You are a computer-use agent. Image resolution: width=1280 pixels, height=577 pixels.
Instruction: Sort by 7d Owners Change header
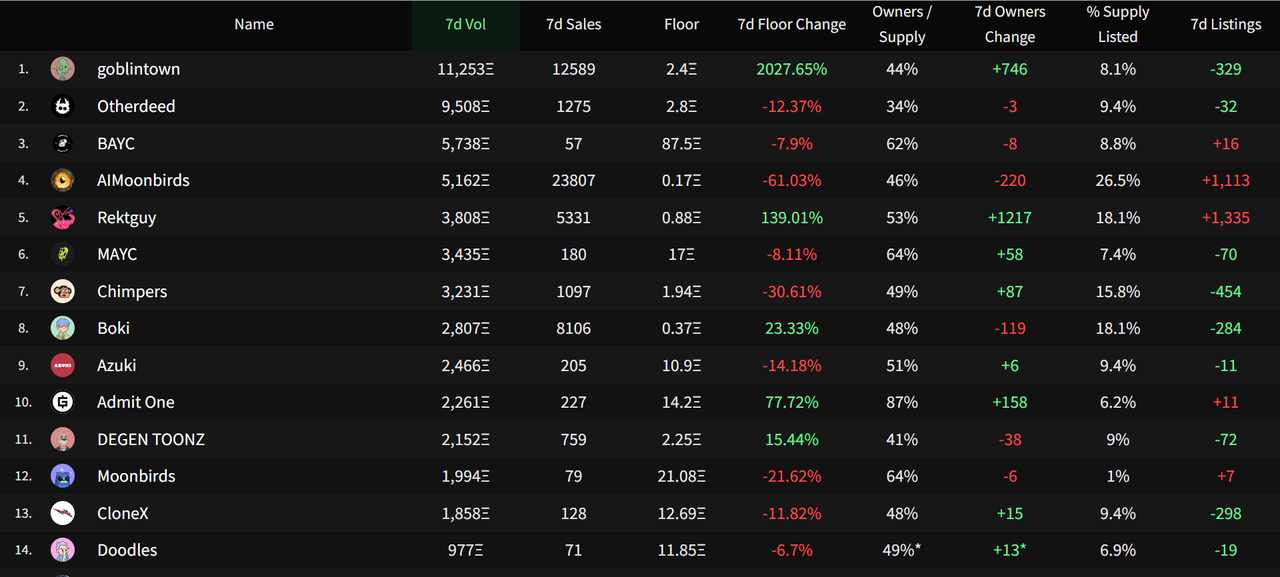tap(1010, 24)
